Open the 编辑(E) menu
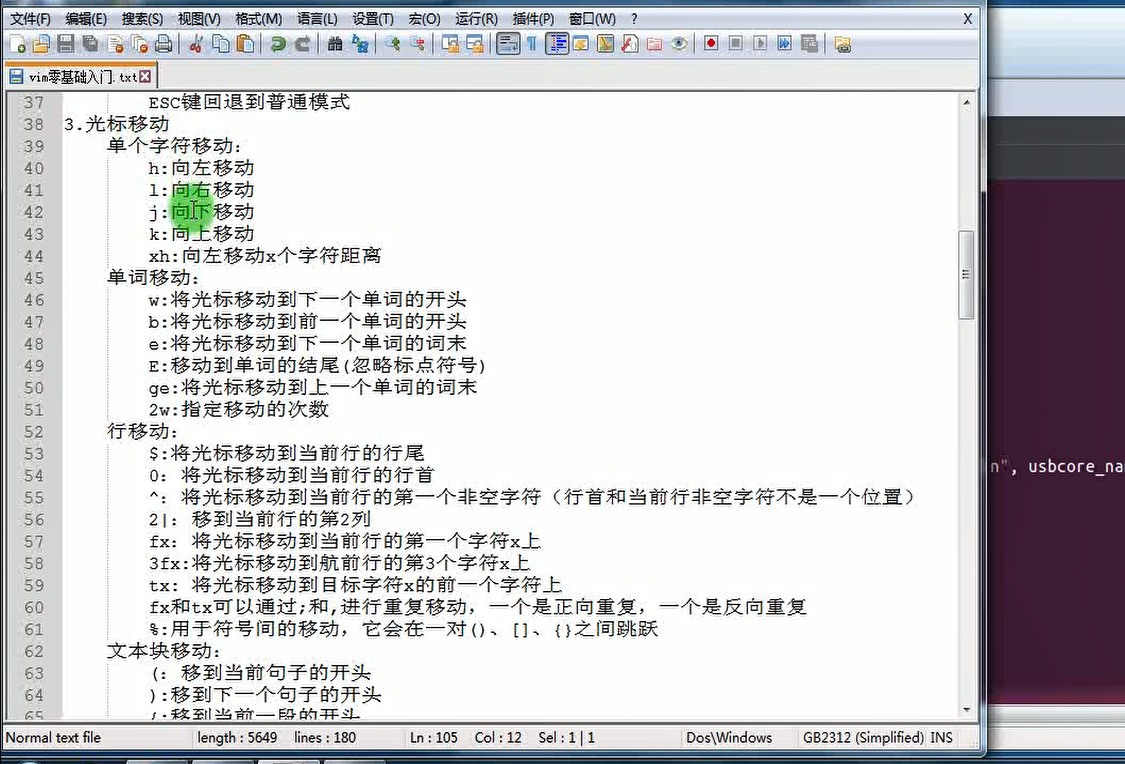The image size is (1125, 764). pyautogui.click(x=86, y=19)
